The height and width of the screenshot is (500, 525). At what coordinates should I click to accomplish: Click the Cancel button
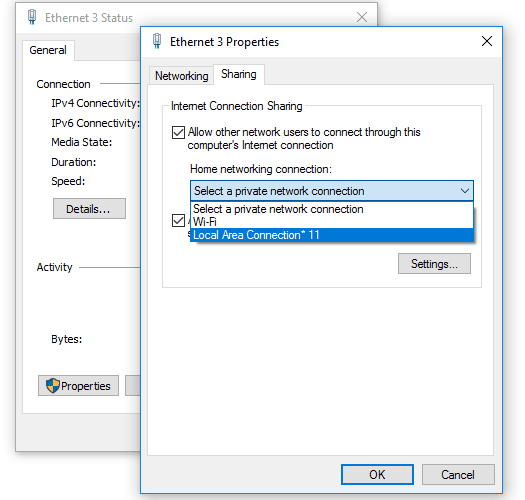458,474
